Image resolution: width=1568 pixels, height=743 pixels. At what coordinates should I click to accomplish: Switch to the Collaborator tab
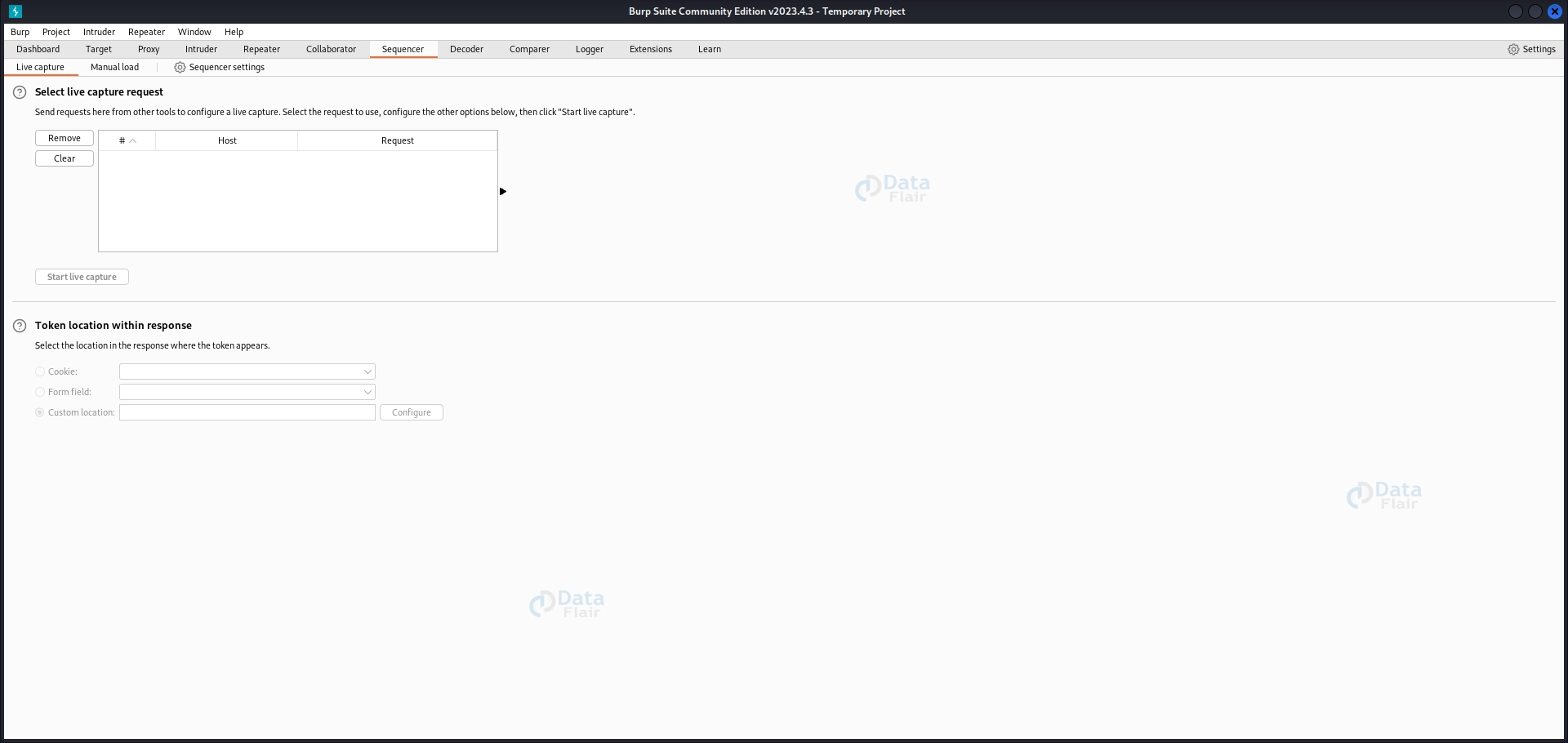331,49
